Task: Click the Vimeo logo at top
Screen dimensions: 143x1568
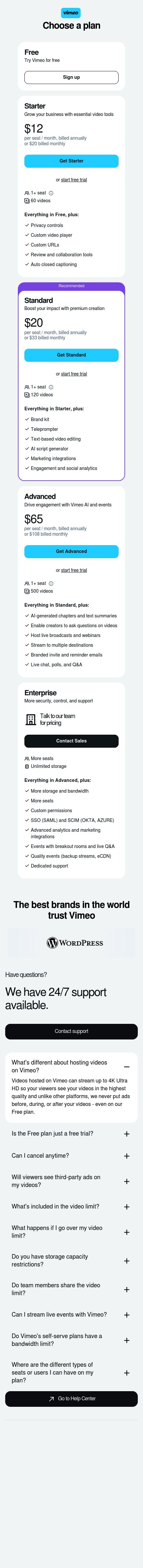Action: 71,13
